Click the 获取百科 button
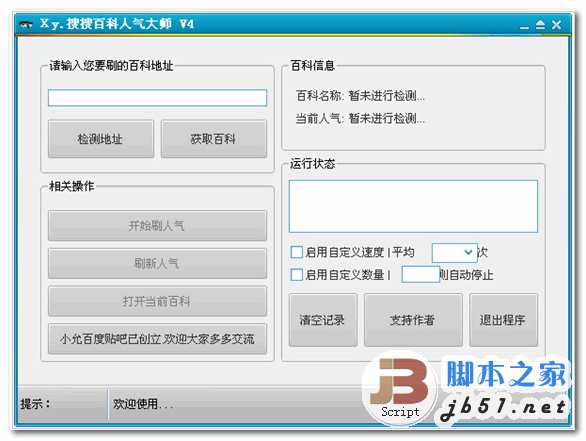 (214, 139)
